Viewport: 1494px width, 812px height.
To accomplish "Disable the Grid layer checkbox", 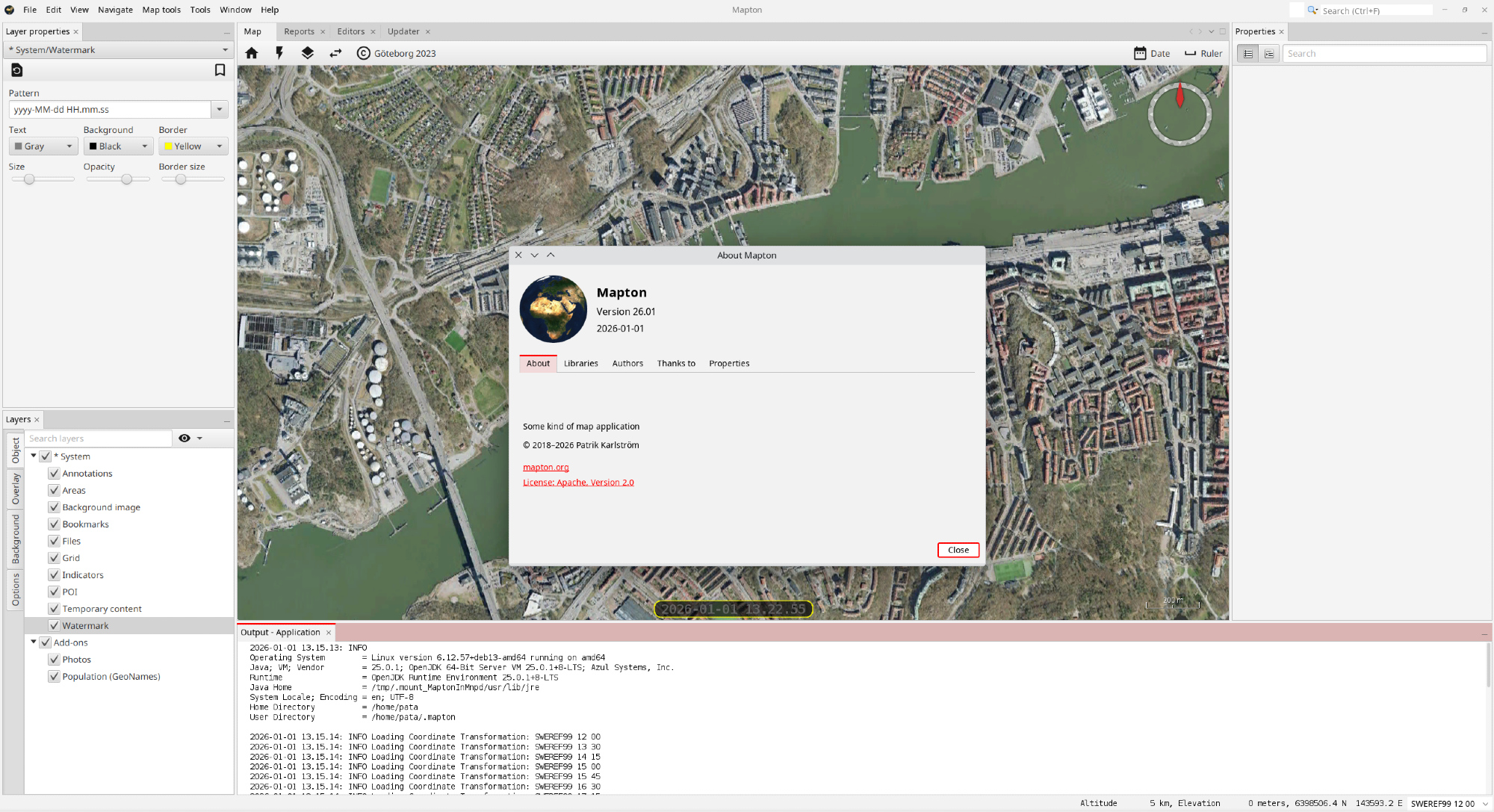I will pyautogui.click(x=54, y=558).
